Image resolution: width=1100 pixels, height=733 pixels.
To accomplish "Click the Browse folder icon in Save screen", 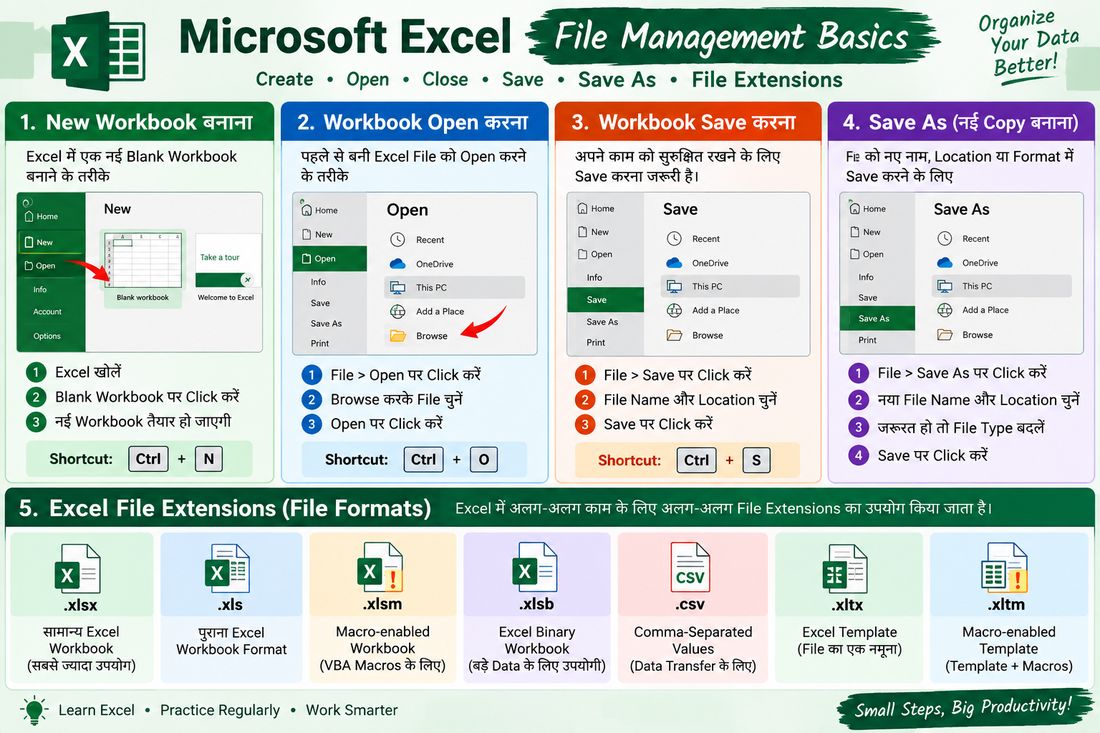I will point(674,335).
